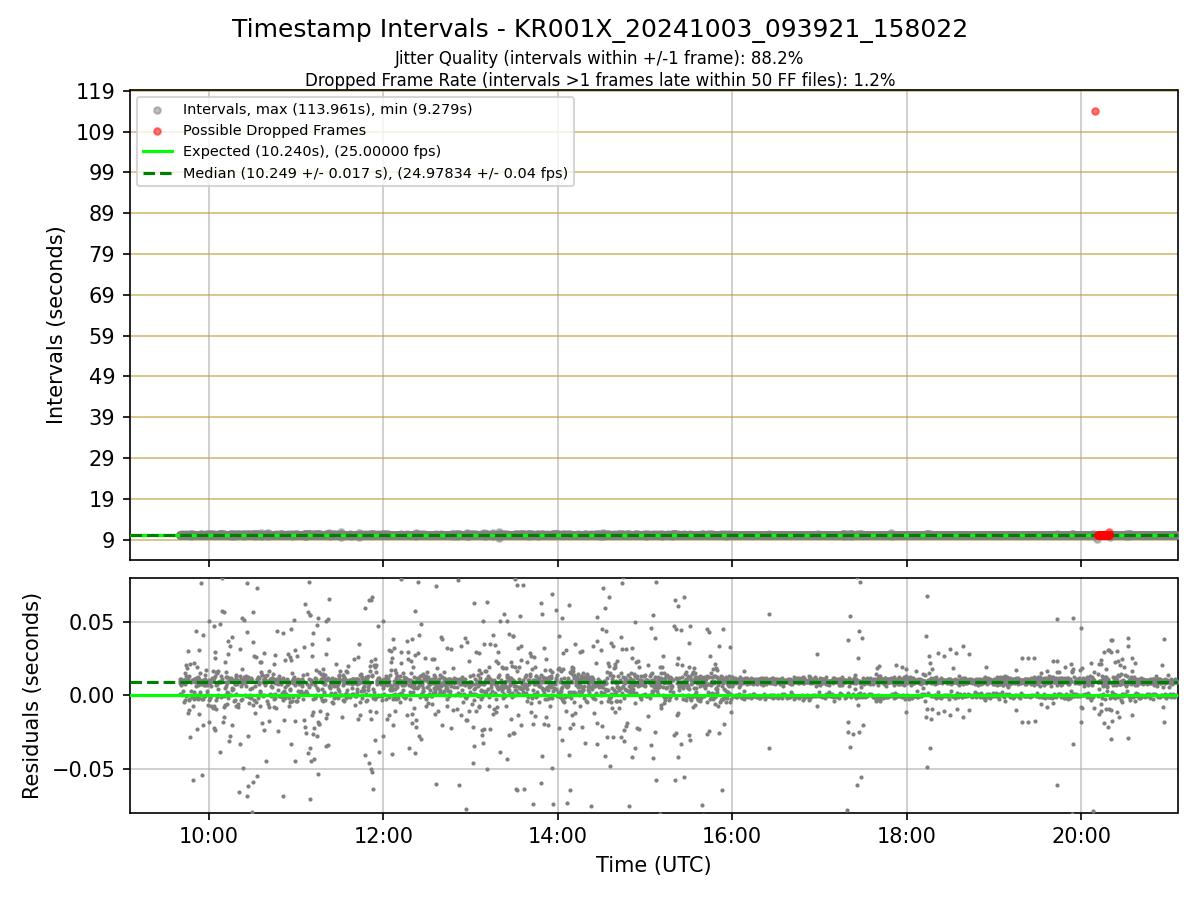
Task: Click the 19 y-axis tick label
Action: coord(104,499)
